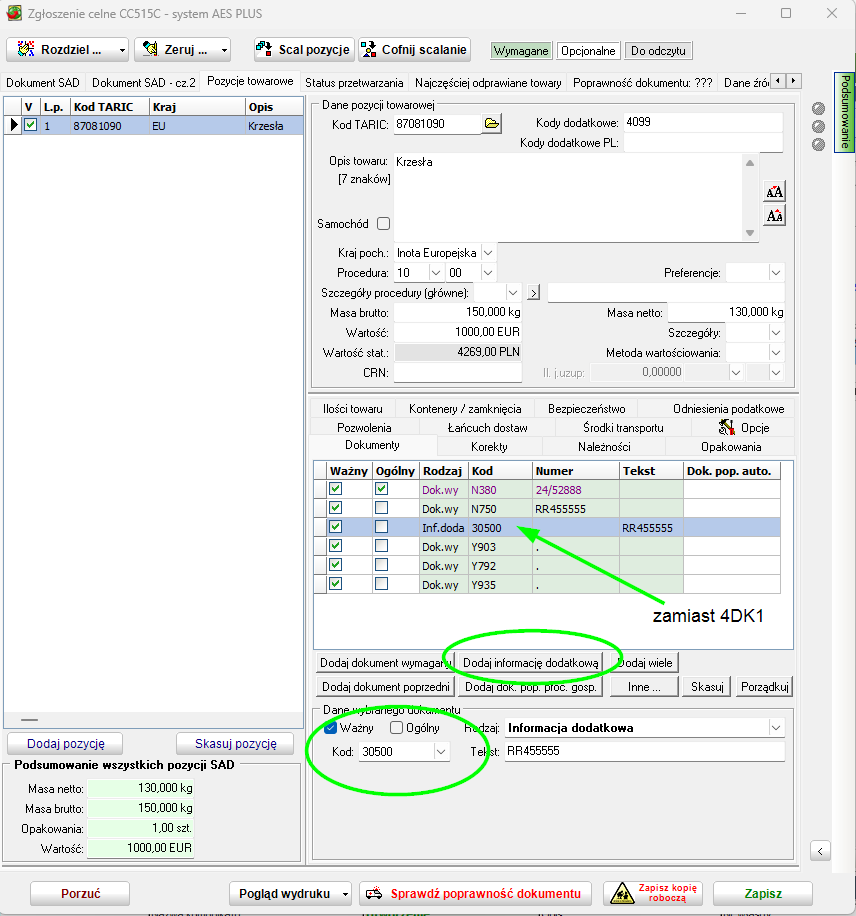
Task: Click scroll-up arrow of Opis towaru box
Action: tap(750, 163)
